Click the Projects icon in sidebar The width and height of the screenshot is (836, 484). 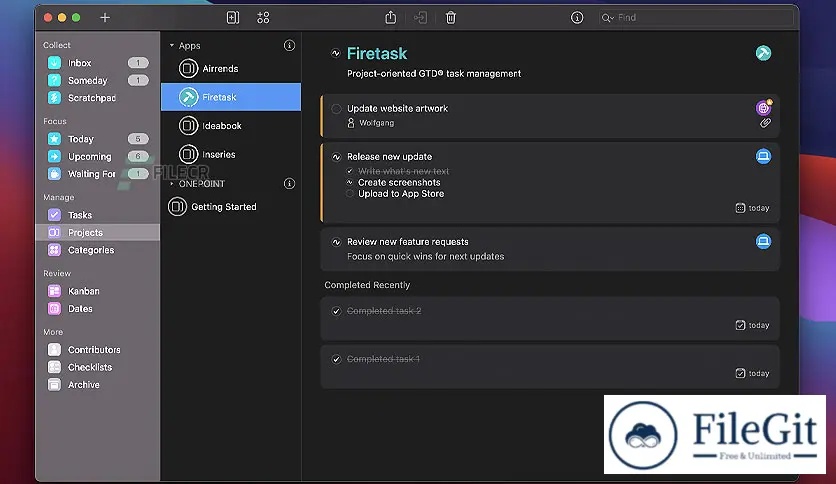[54, 232]
